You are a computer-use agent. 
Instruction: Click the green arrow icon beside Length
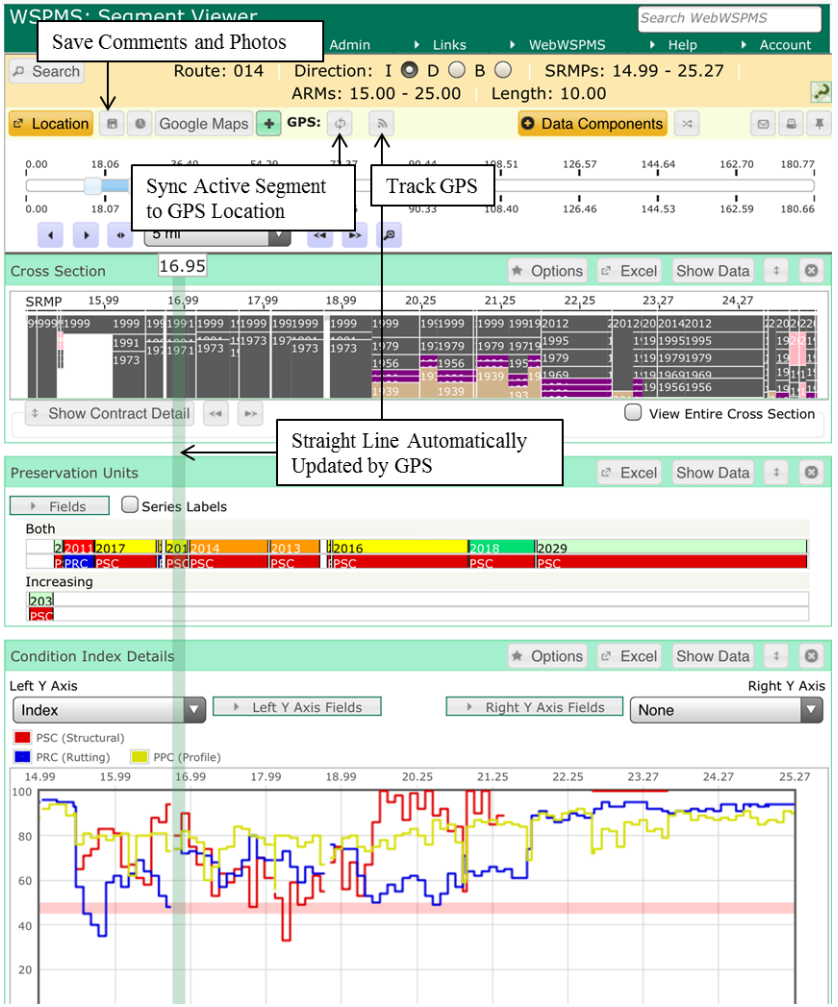coord(820,92)
